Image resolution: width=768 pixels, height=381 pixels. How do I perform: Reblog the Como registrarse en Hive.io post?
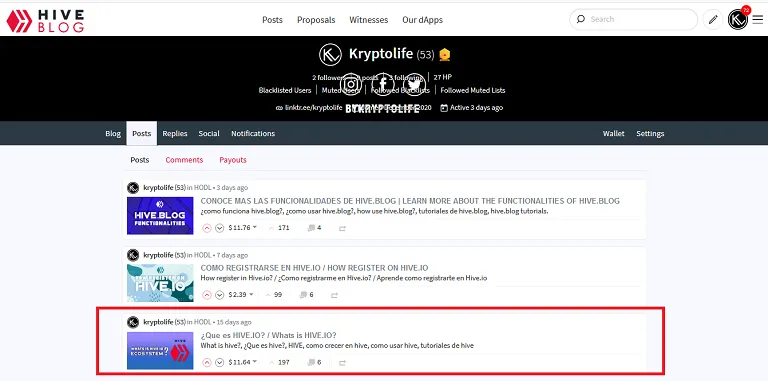coord(334,295)
